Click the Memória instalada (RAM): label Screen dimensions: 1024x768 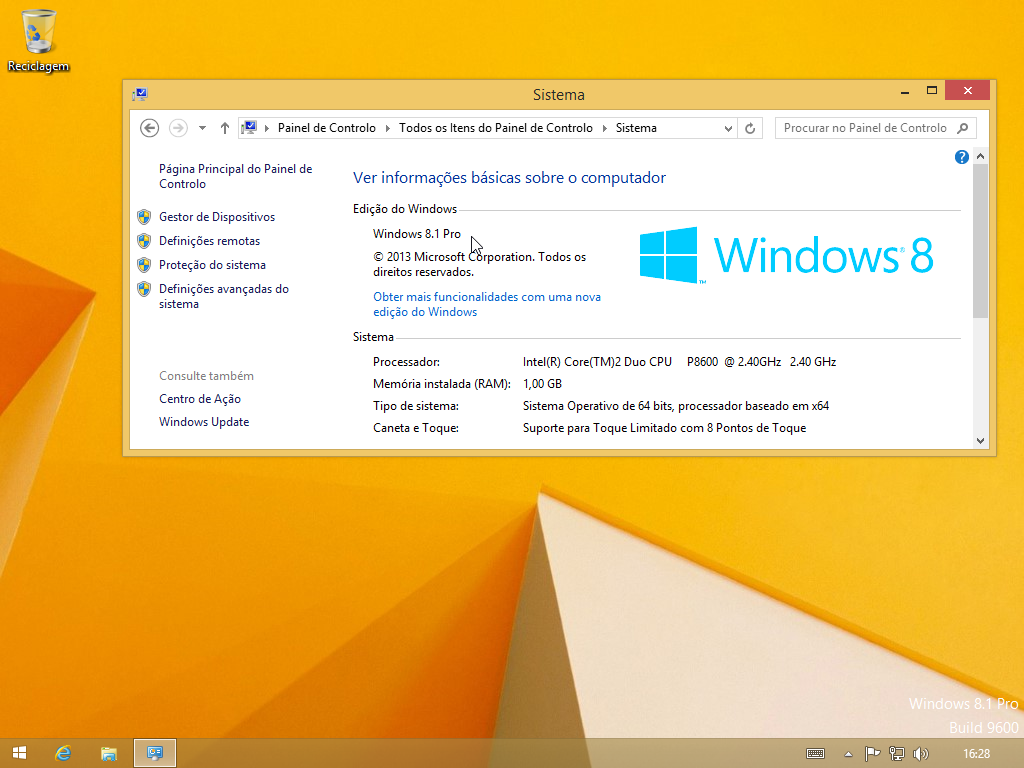pyautogui.click(x=441, y=384)
